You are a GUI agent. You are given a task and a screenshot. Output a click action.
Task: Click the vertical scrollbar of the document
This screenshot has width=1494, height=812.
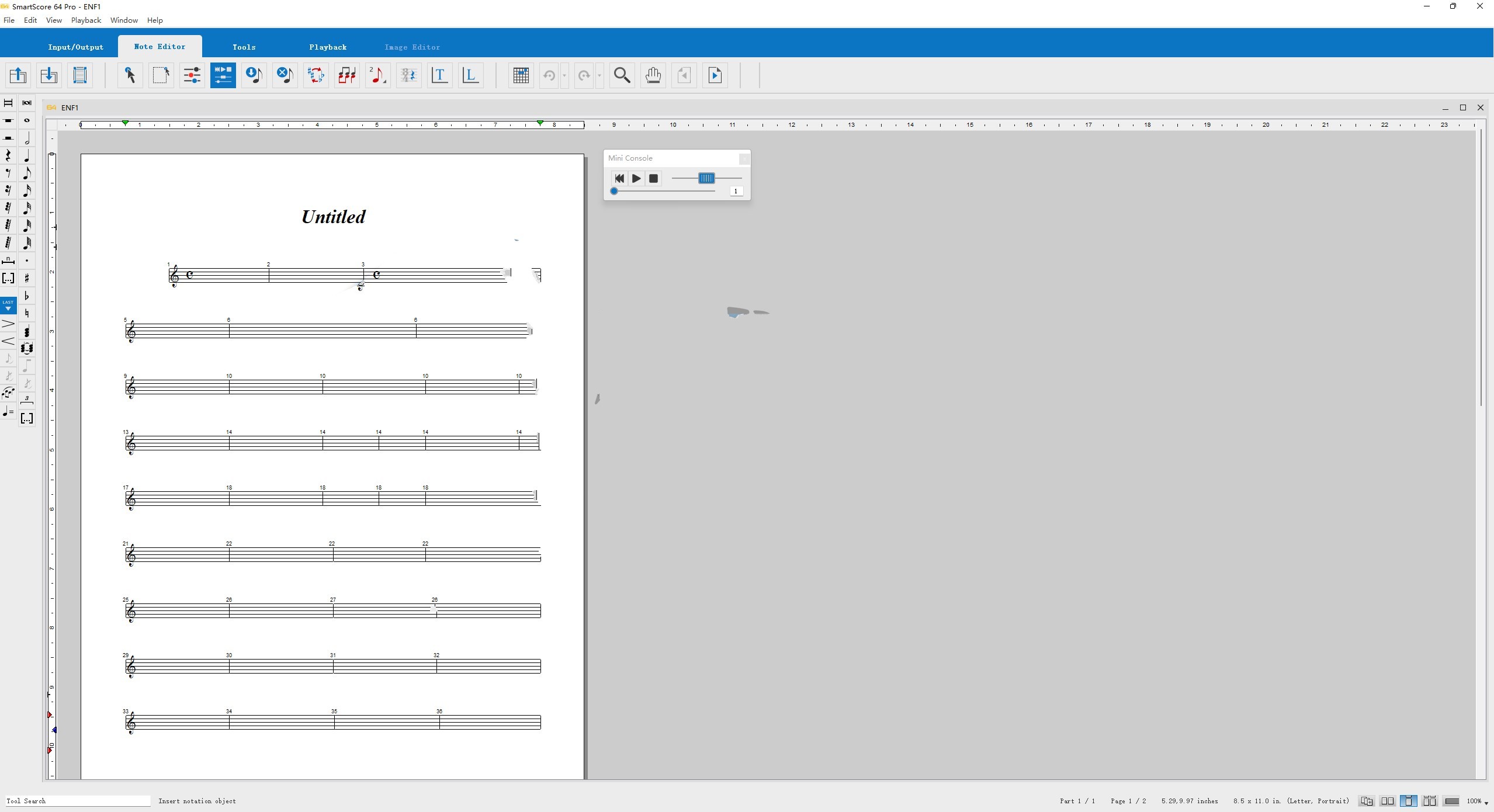point(1481,268)
